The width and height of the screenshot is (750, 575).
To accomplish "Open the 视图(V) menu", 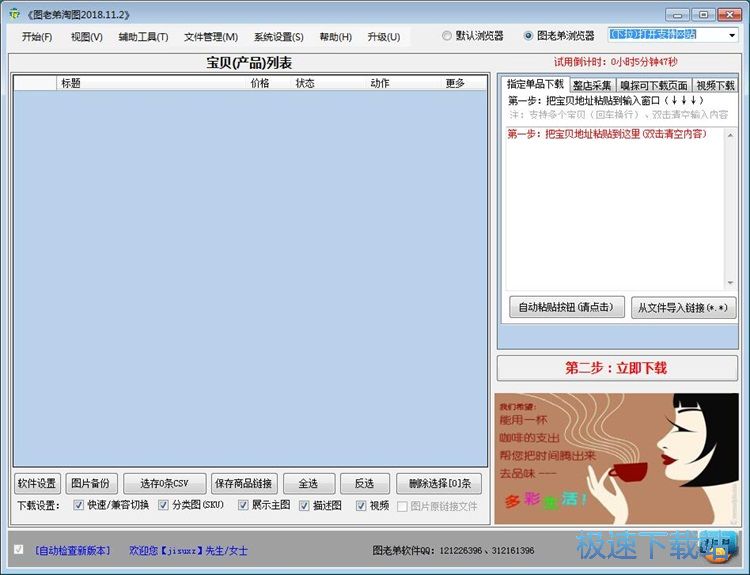I will point(87,37).
